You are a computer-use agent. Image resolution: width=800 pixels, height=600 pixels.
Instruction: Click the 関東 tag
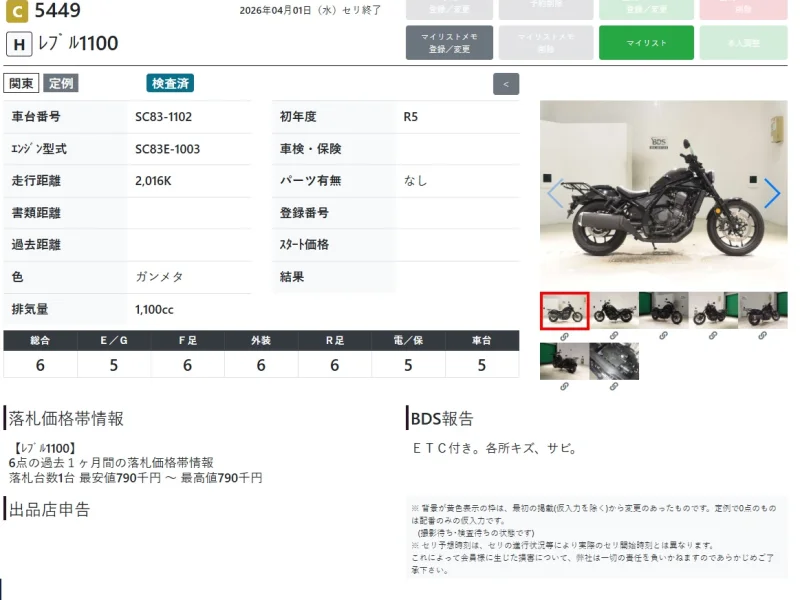click(x=21, y=83)
